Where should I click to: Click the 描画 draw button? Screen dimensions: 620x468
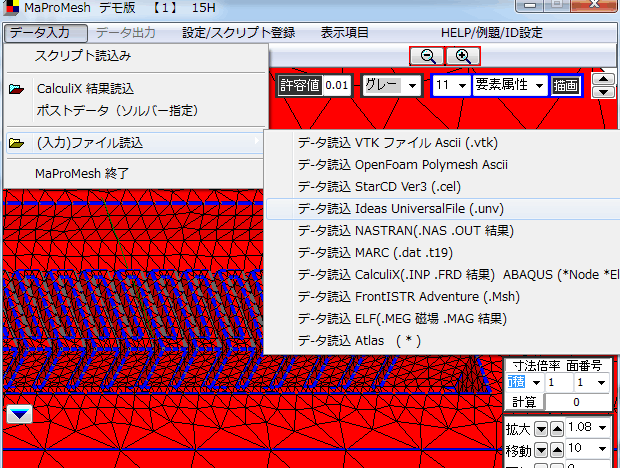(x=565, y=85)
